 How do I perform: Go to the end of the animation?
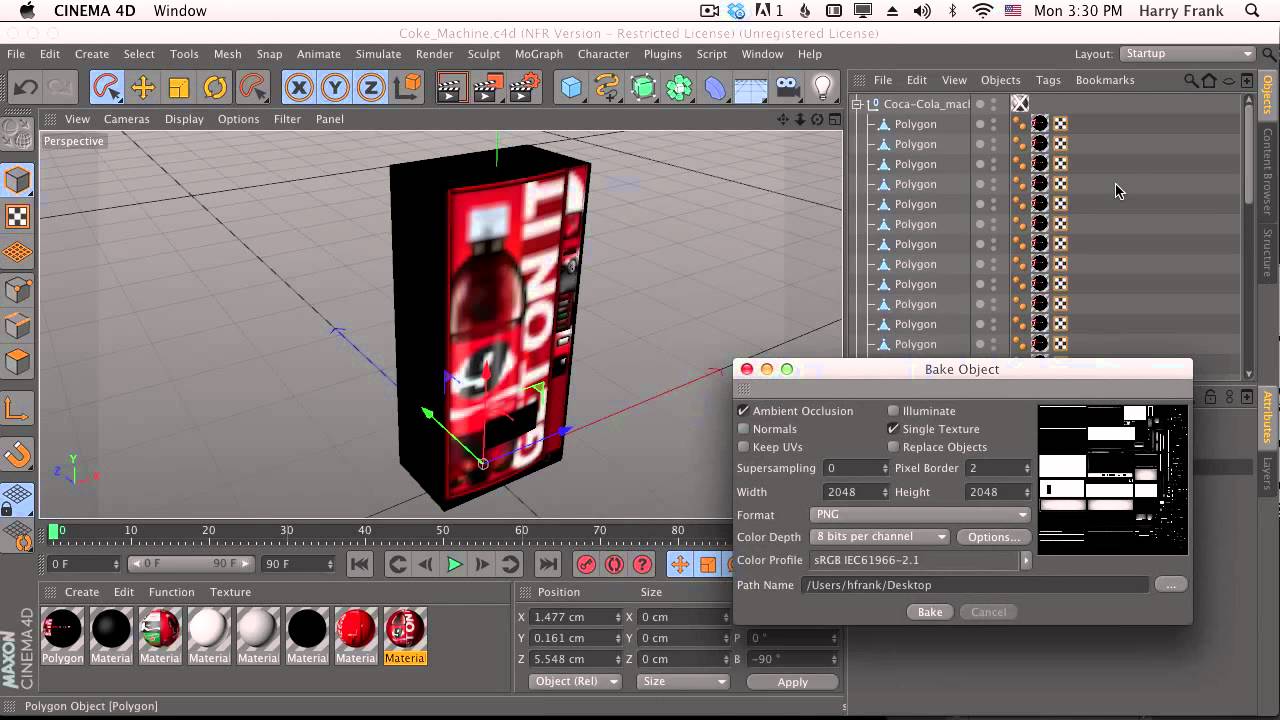pos(547,564)
